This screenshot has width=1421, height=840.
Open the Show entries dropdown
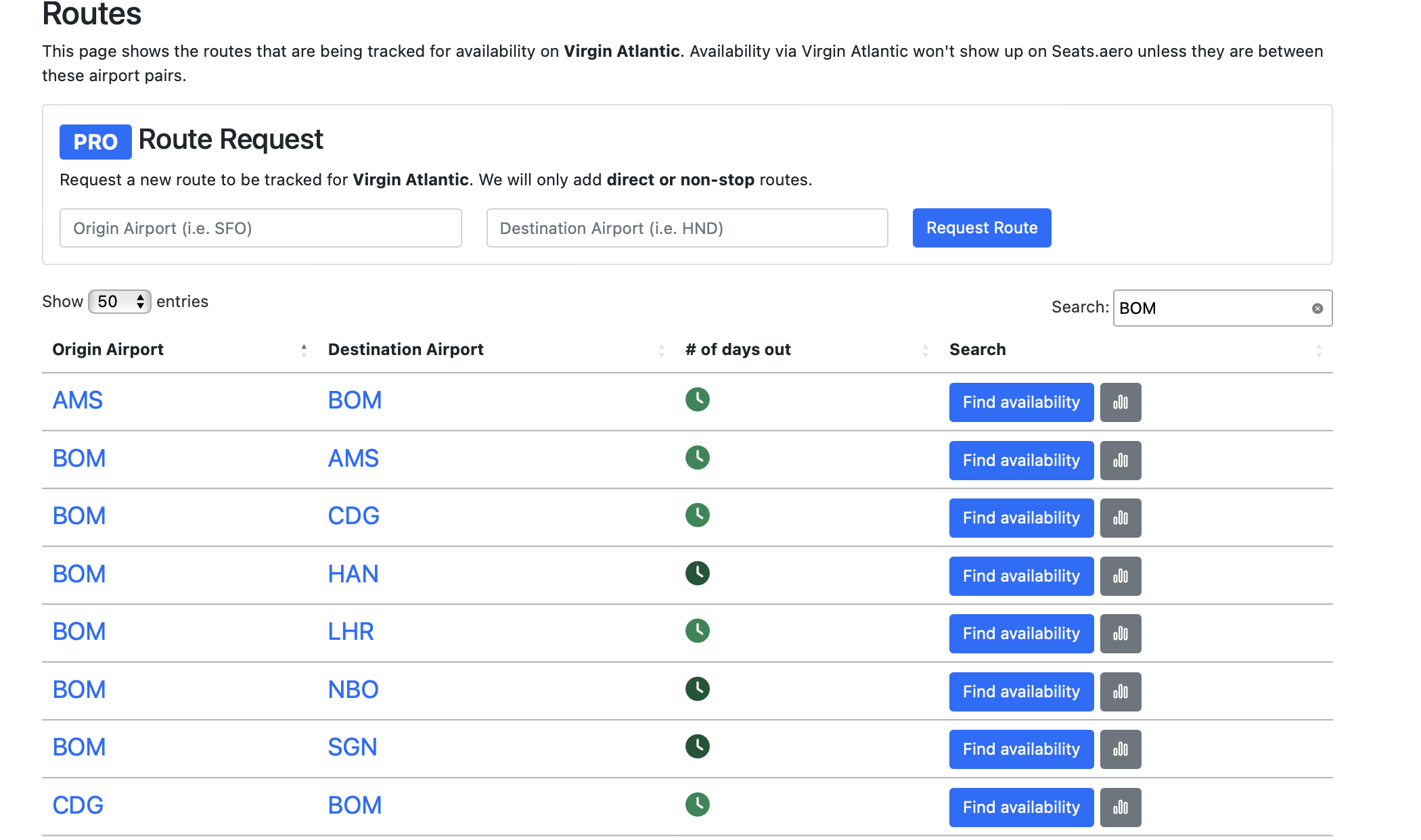[x=120, y=302]
